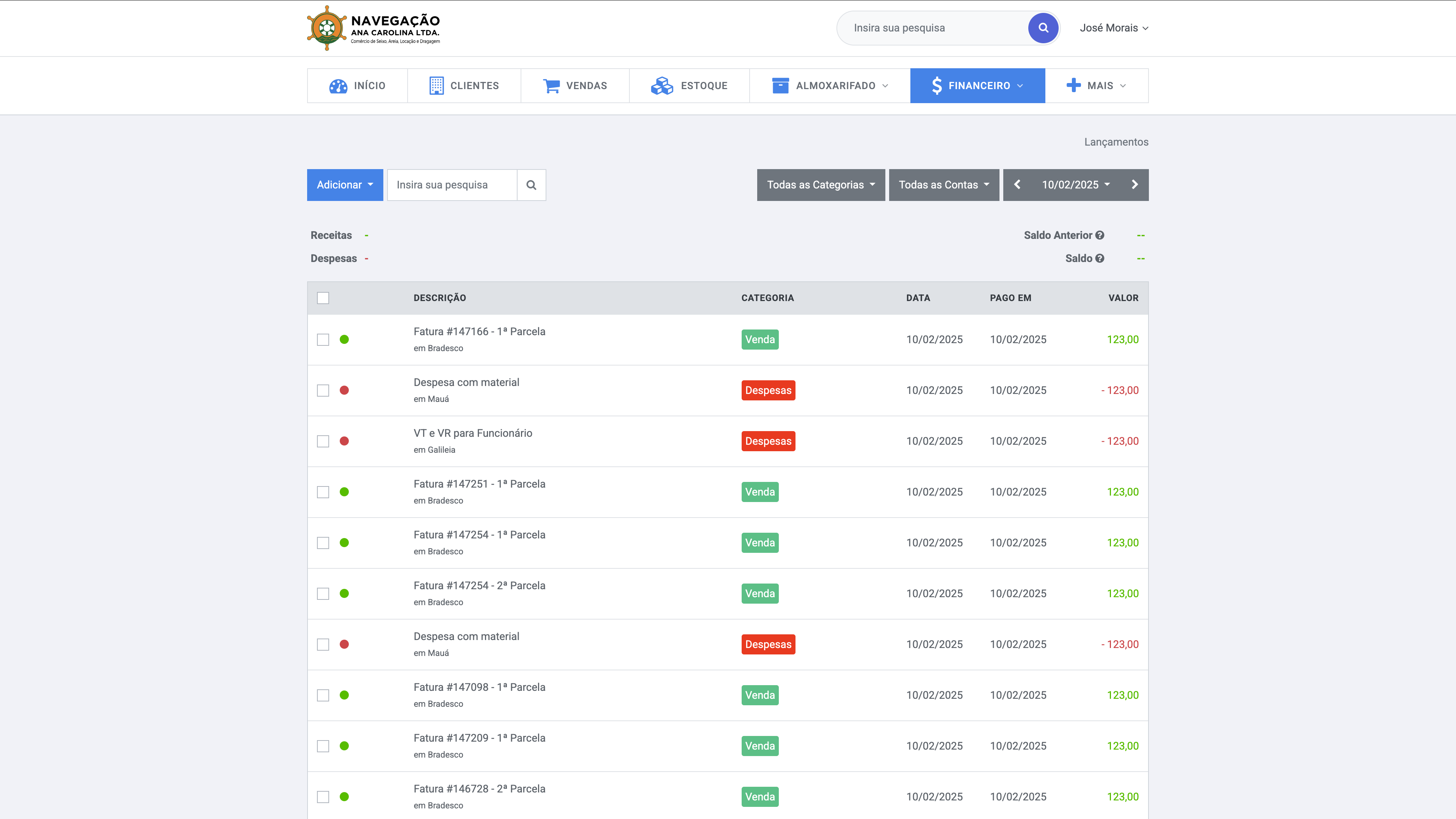
Task: Click green status dot for Fatura #147254 - 2ª Parcela
Action: [x=344, y=593]
